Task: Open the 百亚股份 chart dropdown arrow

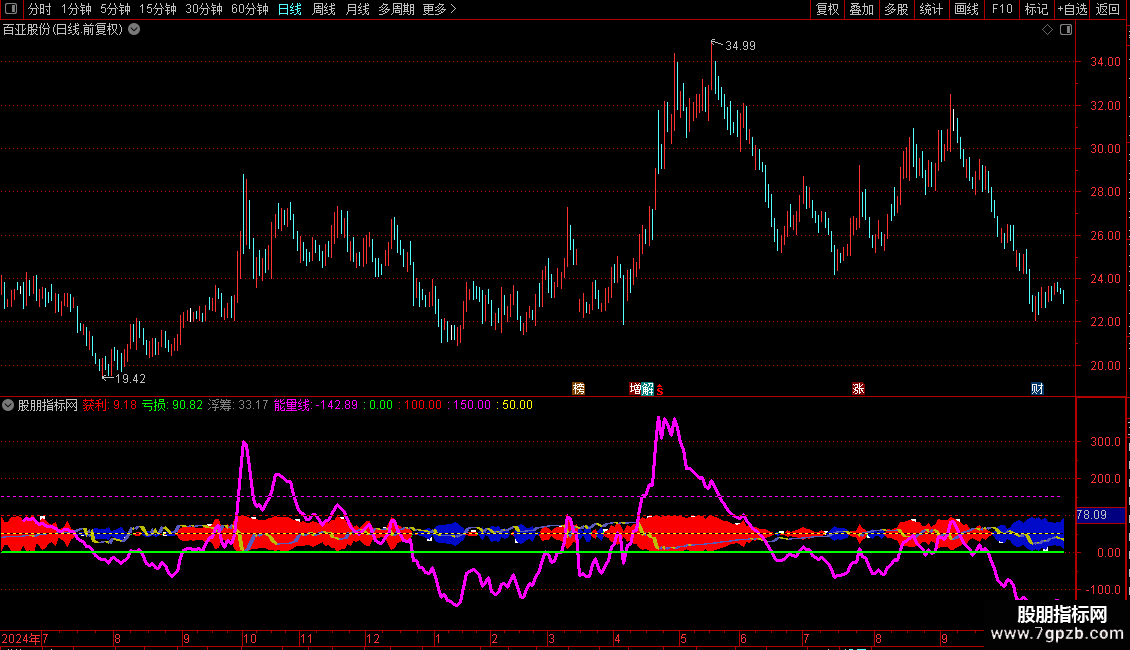Action: pyautogui.click(x=134, y=30)
